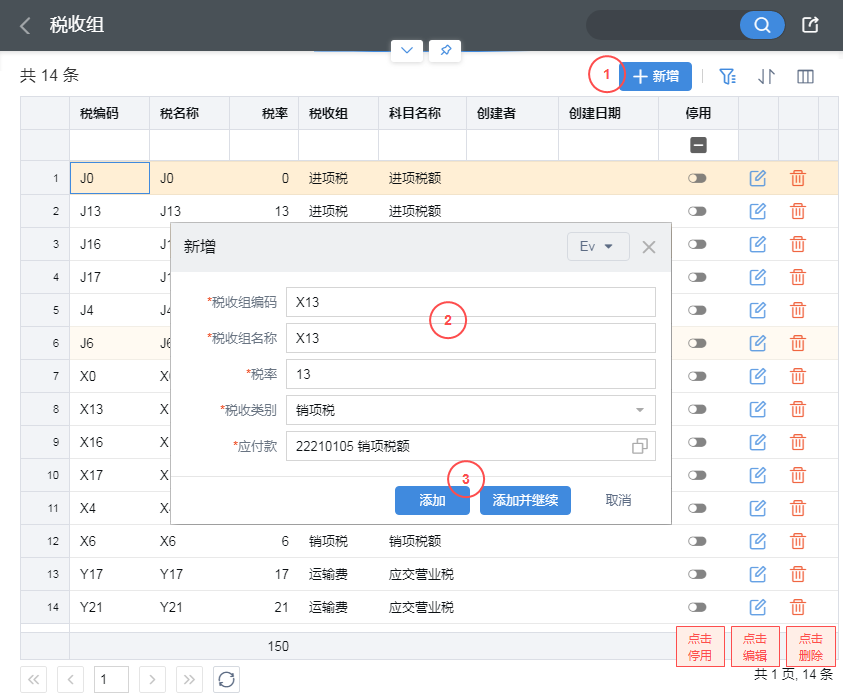Click the 添加并继续 button
Viewport: 843px width, 698px height.
[525, 500]
